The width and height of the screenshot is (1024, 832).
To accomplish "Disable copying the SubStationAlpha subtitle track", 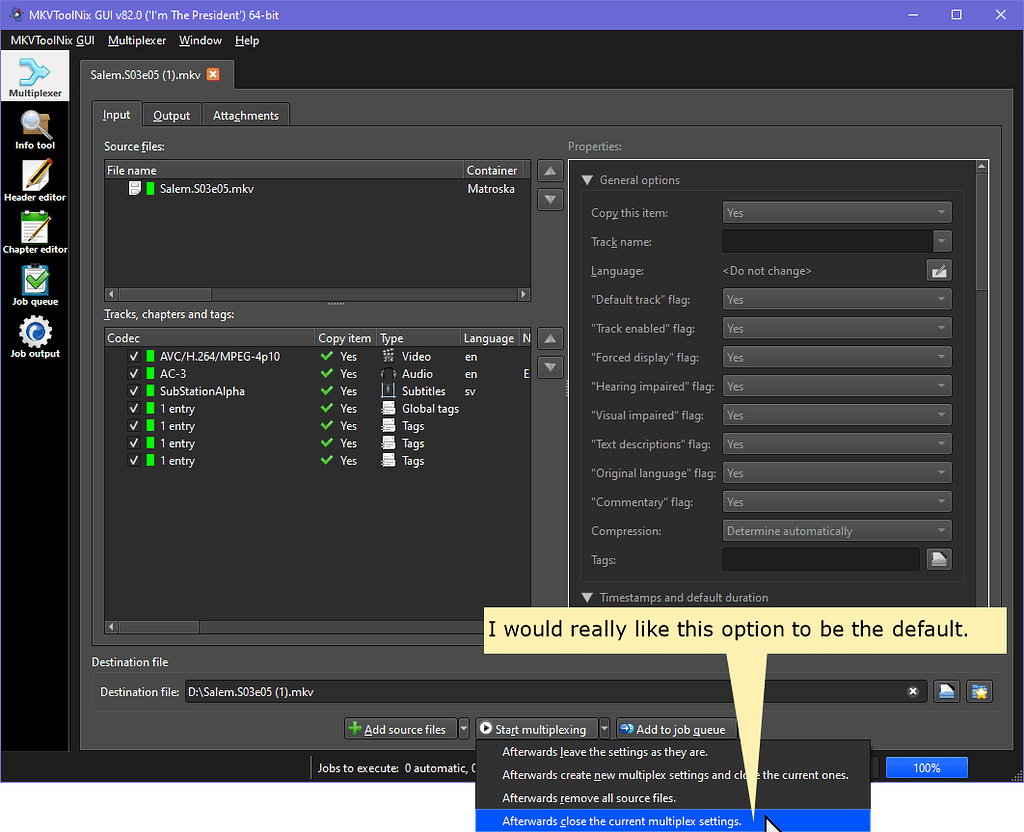I will click(134, 391).
